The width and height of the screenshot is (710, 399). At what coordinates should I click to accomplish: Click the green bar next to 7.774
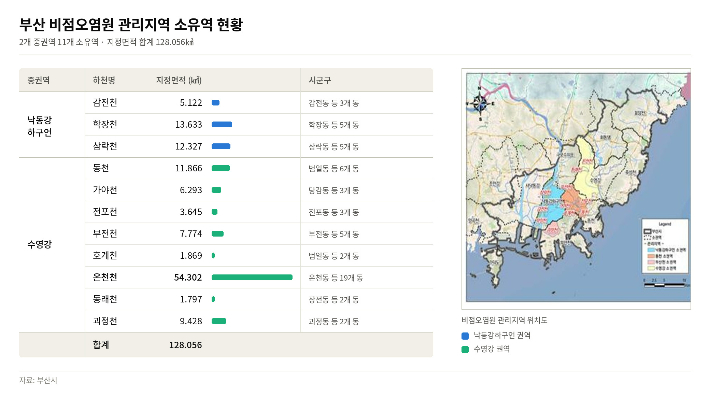tap(218, 234)
